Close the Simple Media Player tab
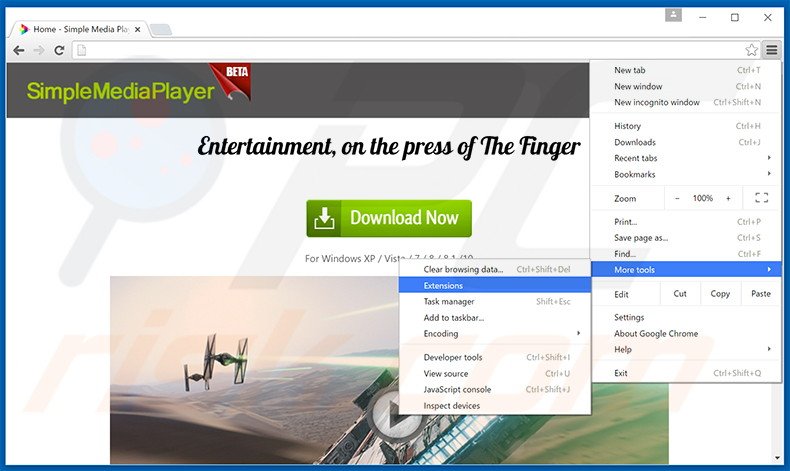This screenshot has height=471, width=790. point(138,30)
